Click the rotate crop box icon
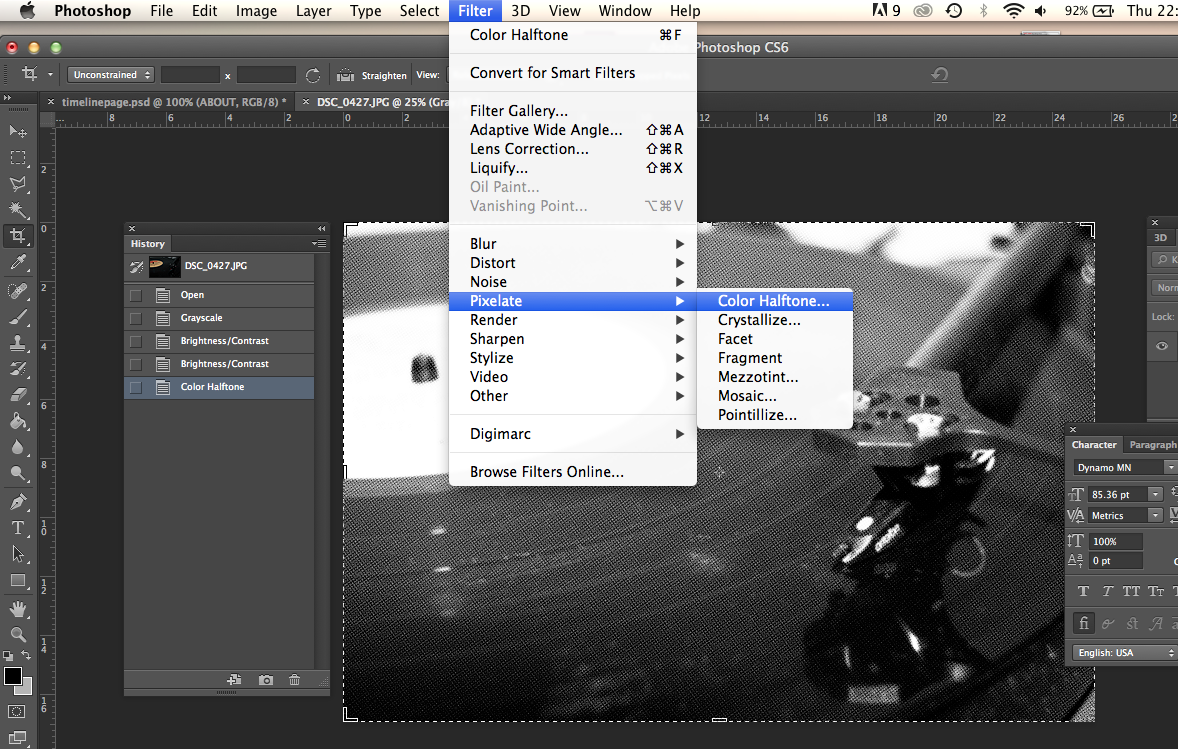Image resolution: width=1178 pixels, height=749 pixels. 313,75
